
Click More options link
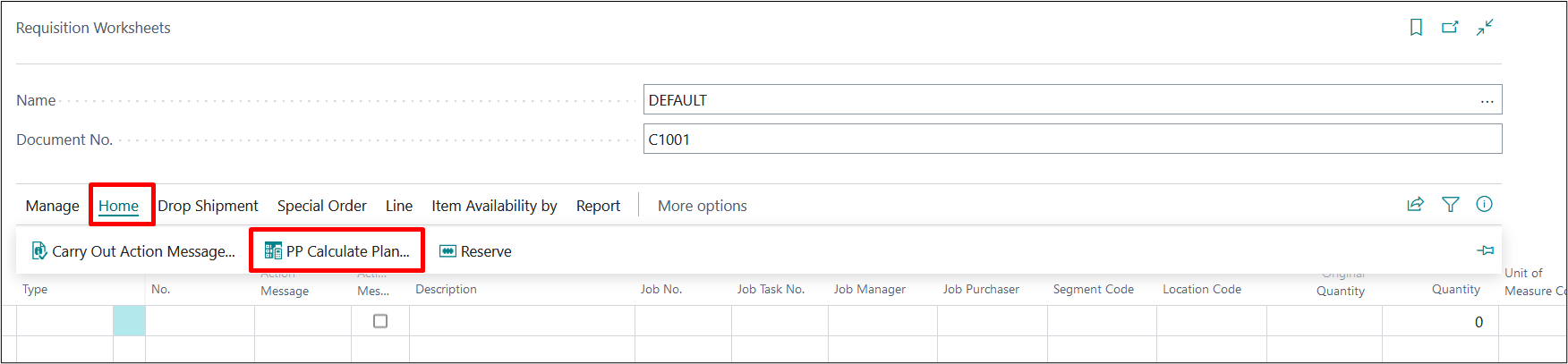pos(702,206)
